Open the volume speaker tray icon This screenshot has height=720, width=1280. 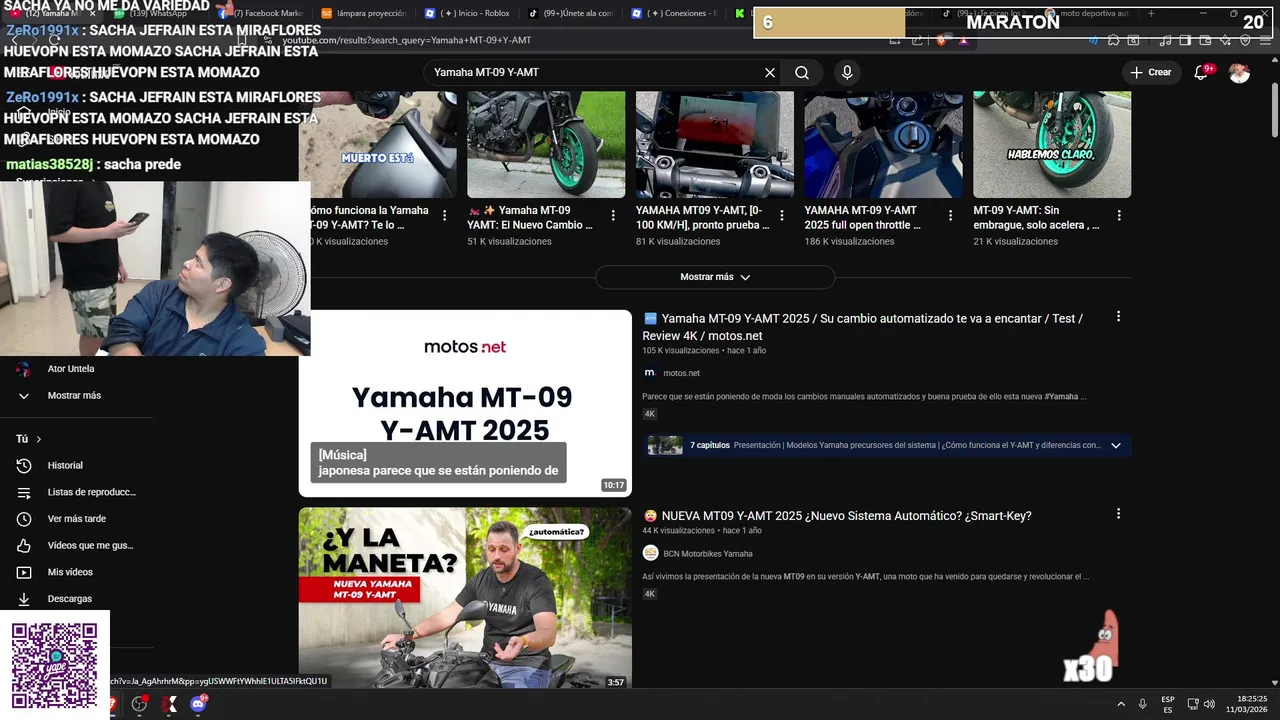(x=1209, y=704)
